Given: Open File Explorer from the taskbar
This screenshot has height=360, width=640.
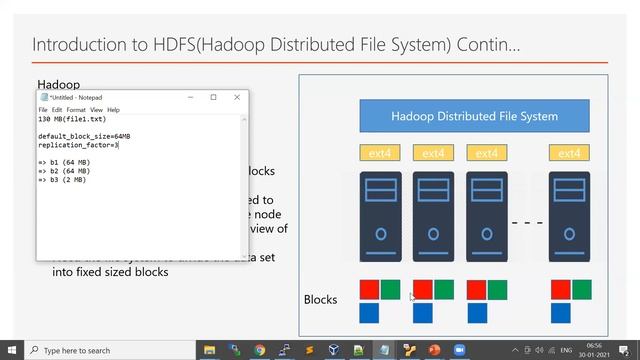Looking at the screenshot, I should click(209, 350).
